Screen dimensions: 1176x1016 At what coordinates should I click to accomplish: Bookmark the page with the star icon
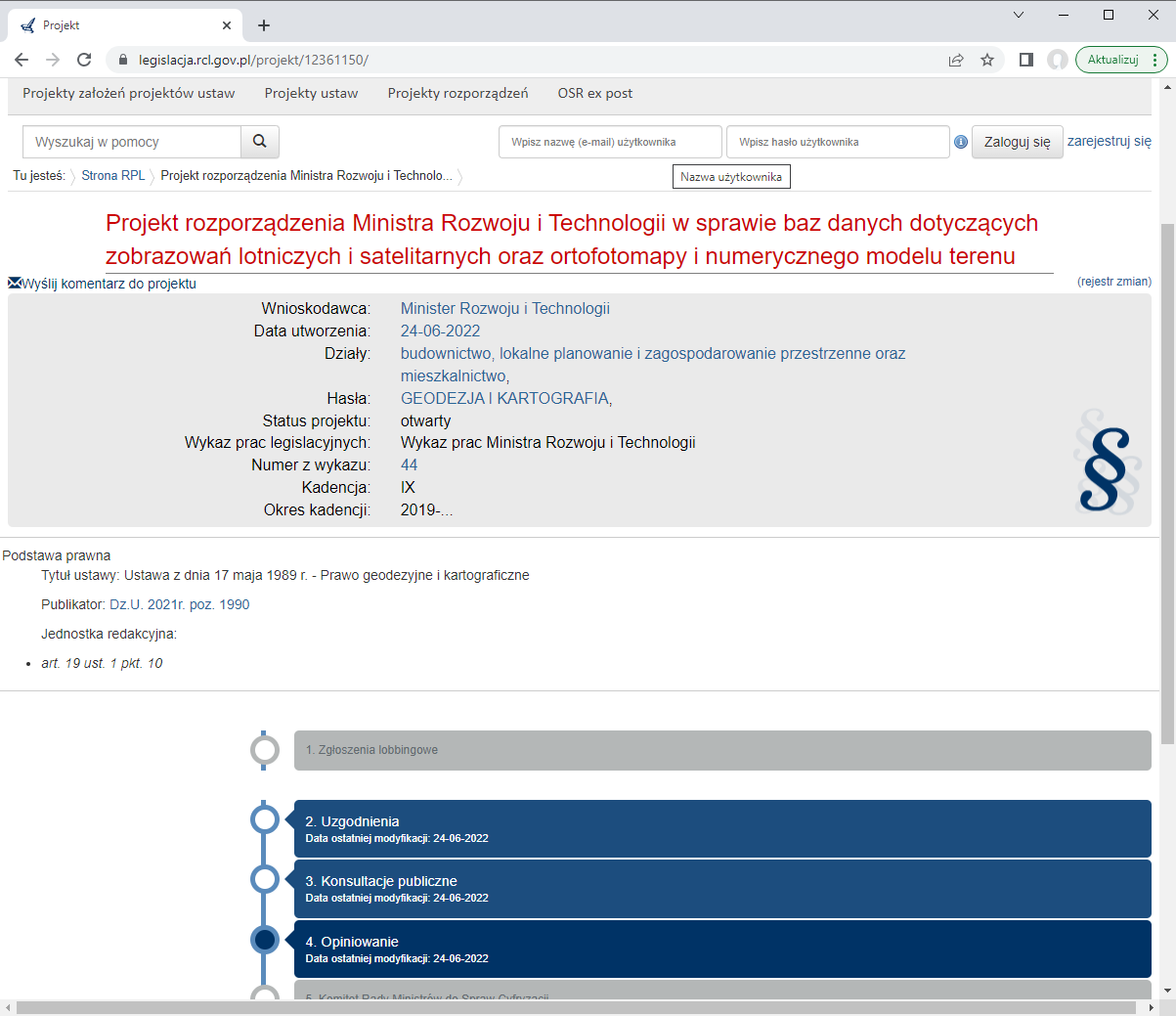(x=987, y=59)
